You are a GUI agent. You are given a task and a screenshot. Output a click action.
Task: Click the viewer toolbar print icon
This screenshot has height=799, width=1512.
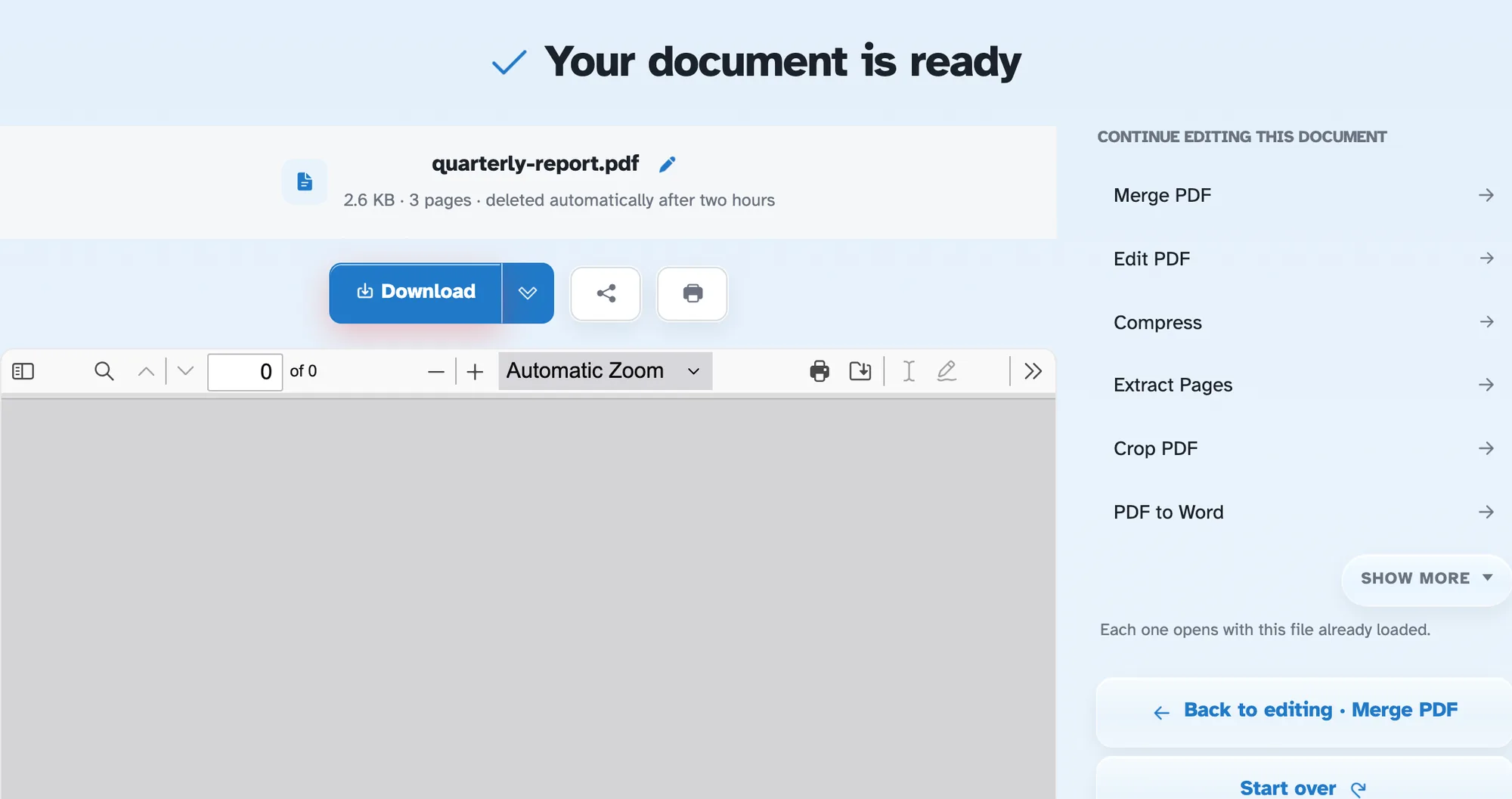[820, 371]
